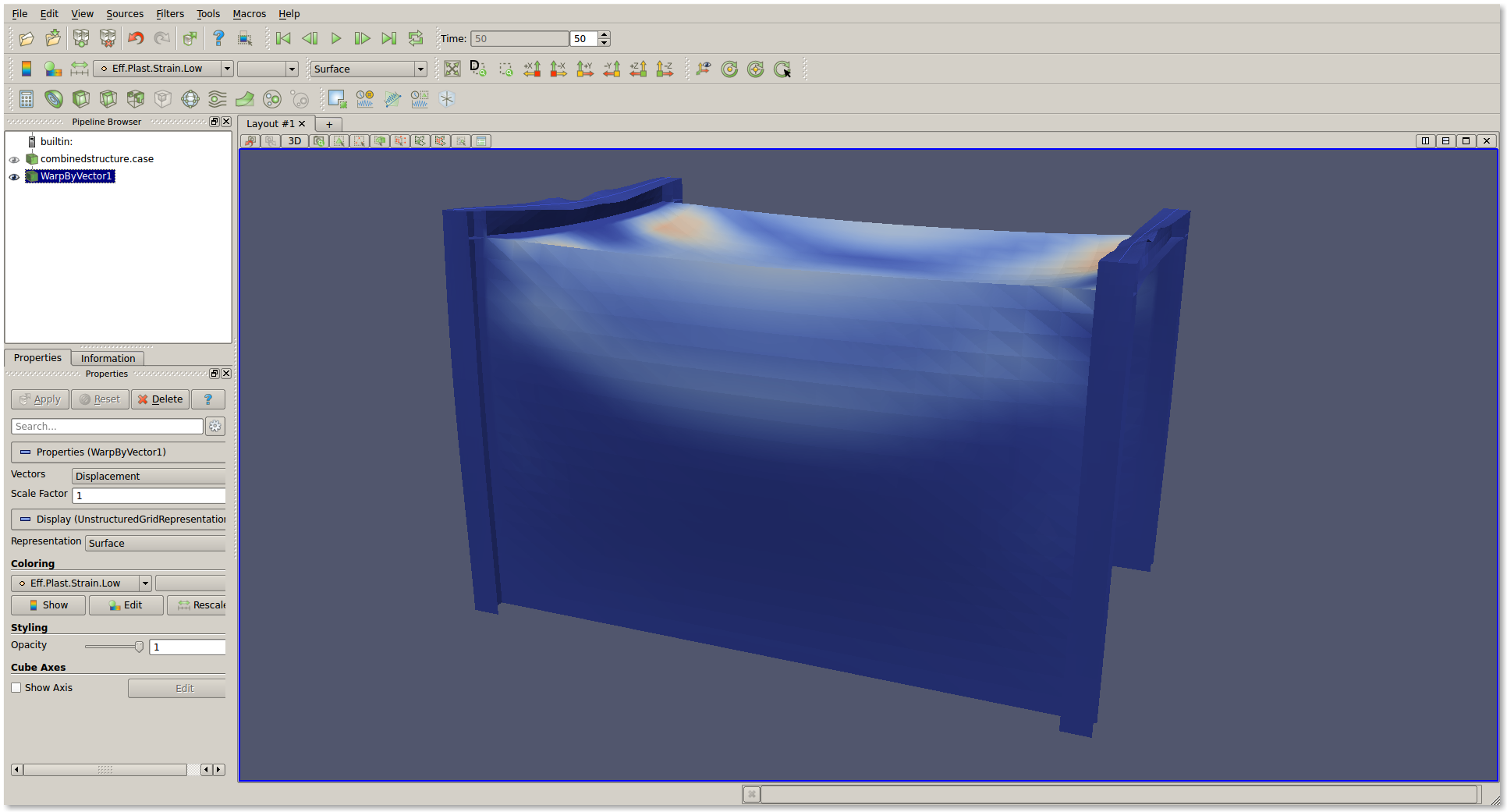Toggle the color legend visibility icon

coord(27,69)
